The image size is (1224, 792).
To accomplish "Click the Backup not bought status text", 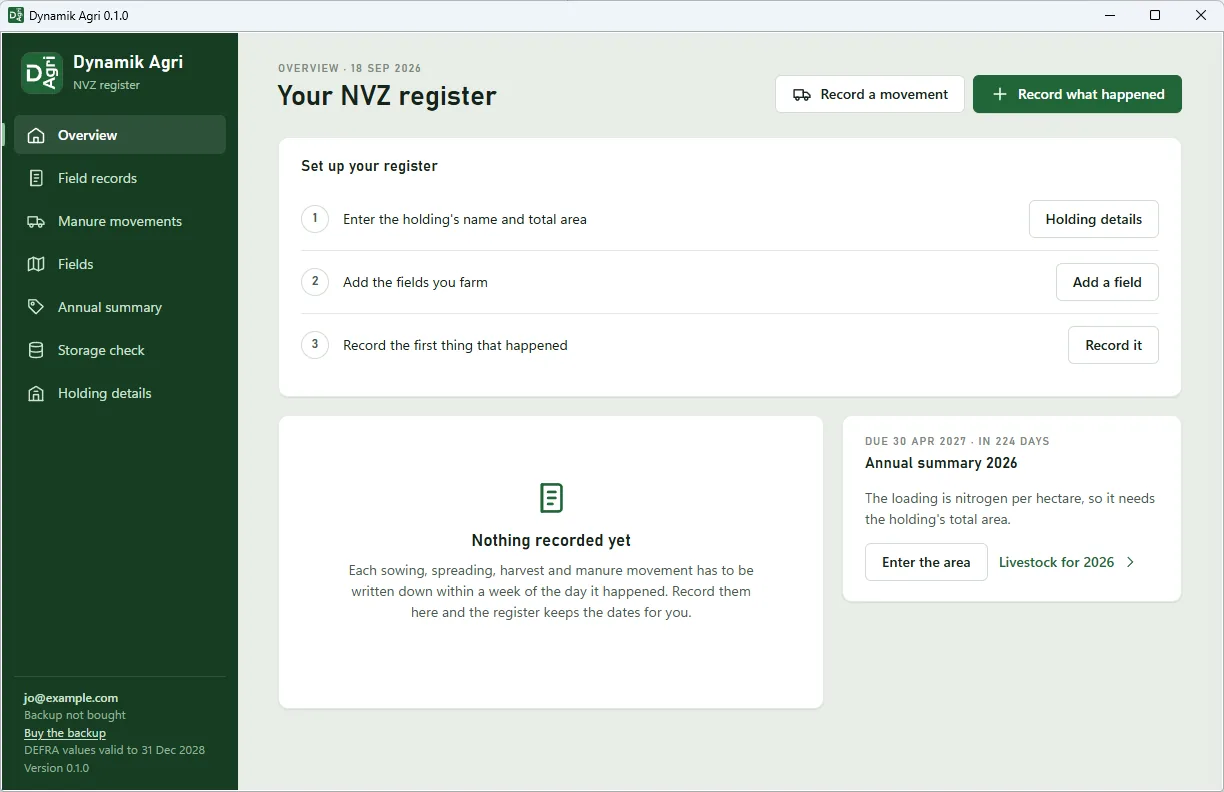I will (75, 715).
